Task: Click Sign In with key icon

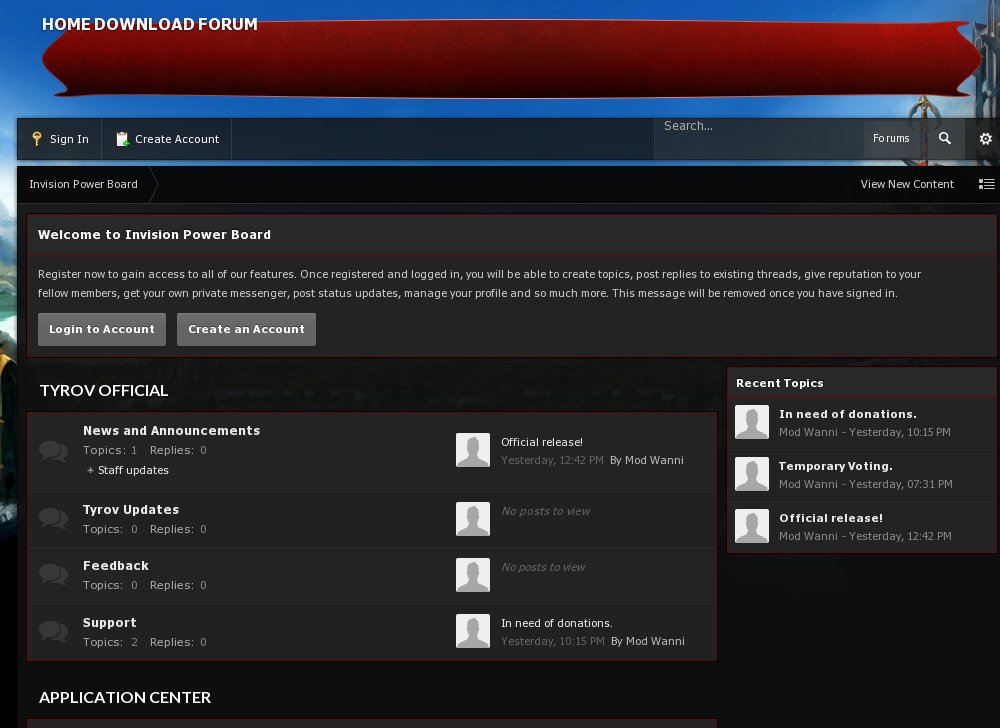Action: click(x=60, y=139)
